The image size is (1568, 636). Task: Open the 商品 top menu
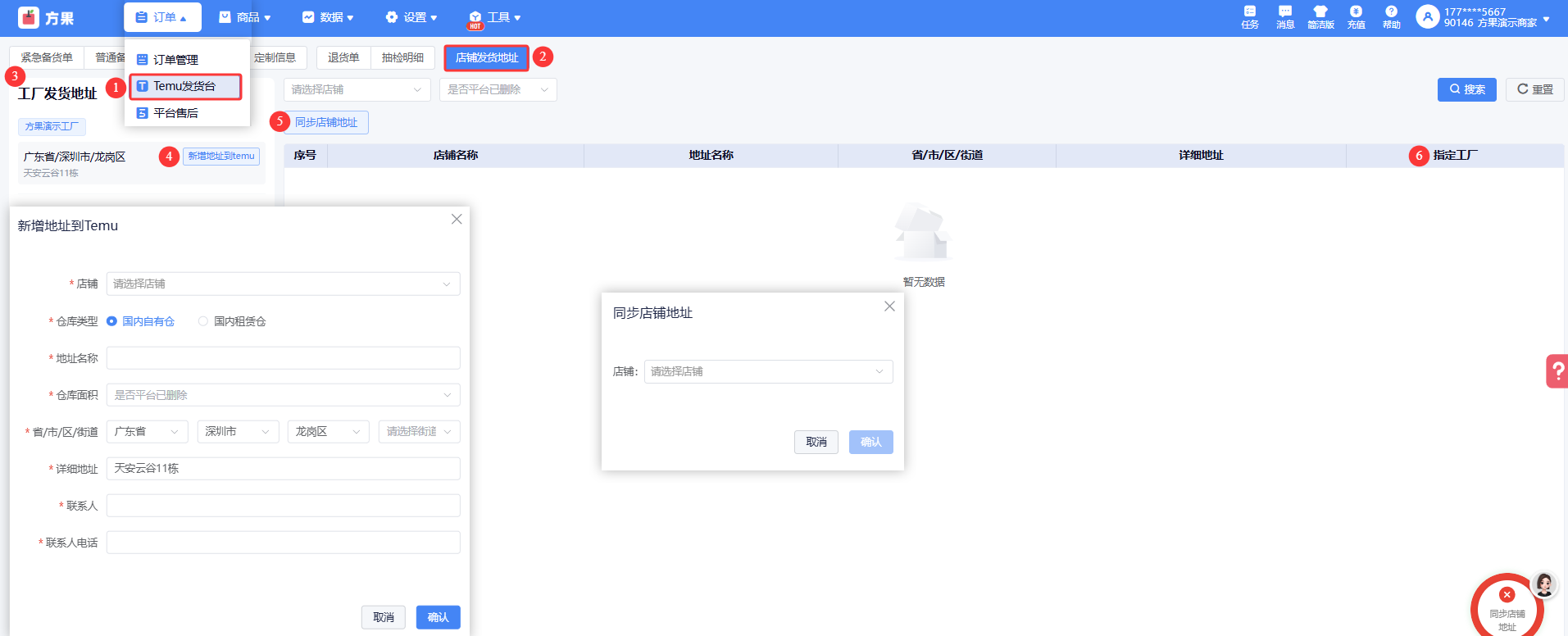245,17
